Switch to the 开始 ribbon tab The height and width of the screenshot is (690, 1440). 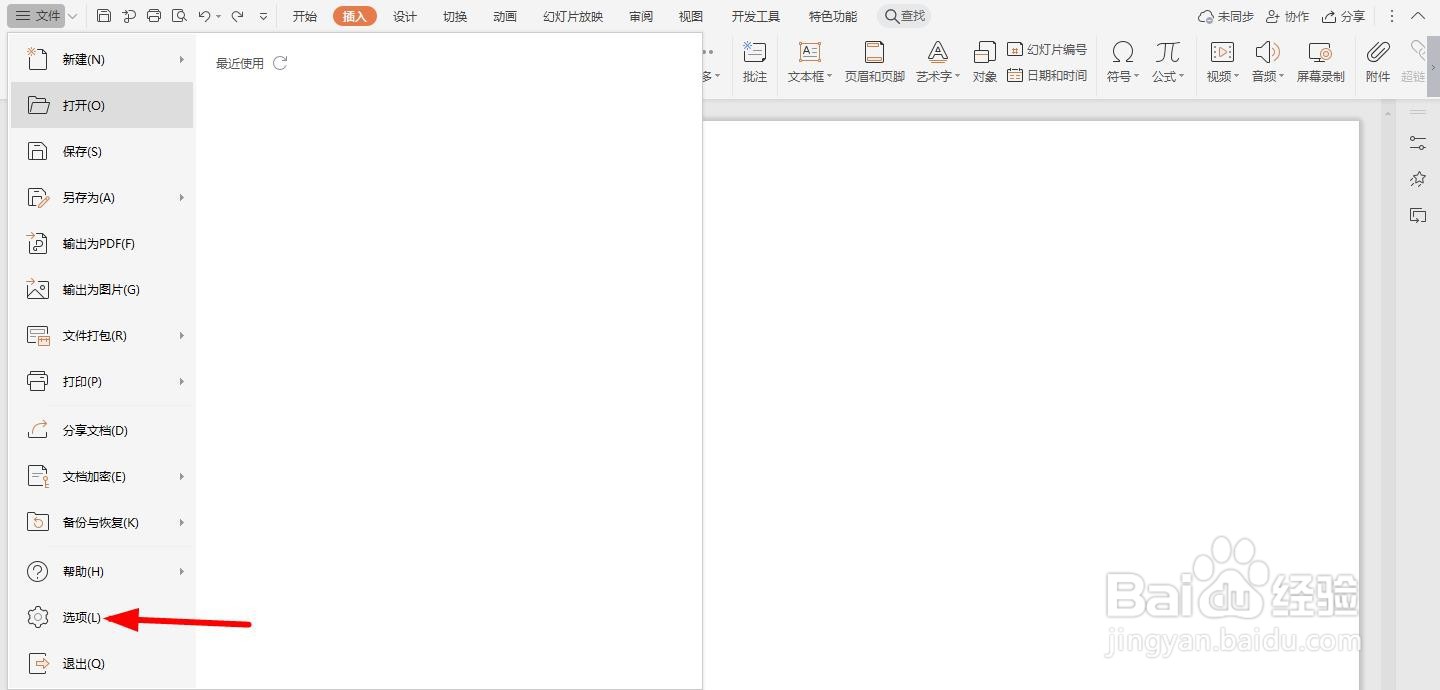(x=305, y=16)
